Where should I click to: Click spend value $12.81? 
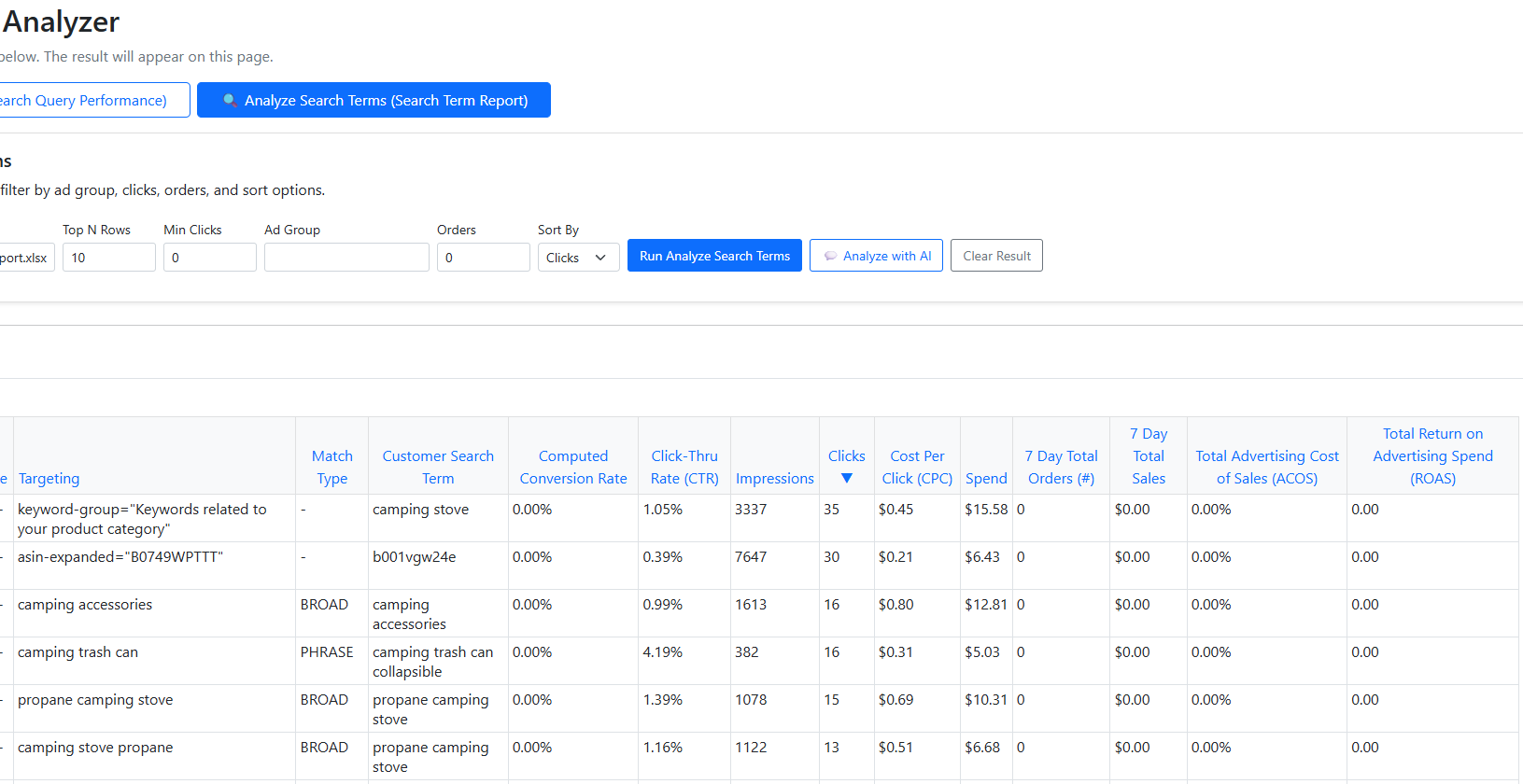coord(986,604)
